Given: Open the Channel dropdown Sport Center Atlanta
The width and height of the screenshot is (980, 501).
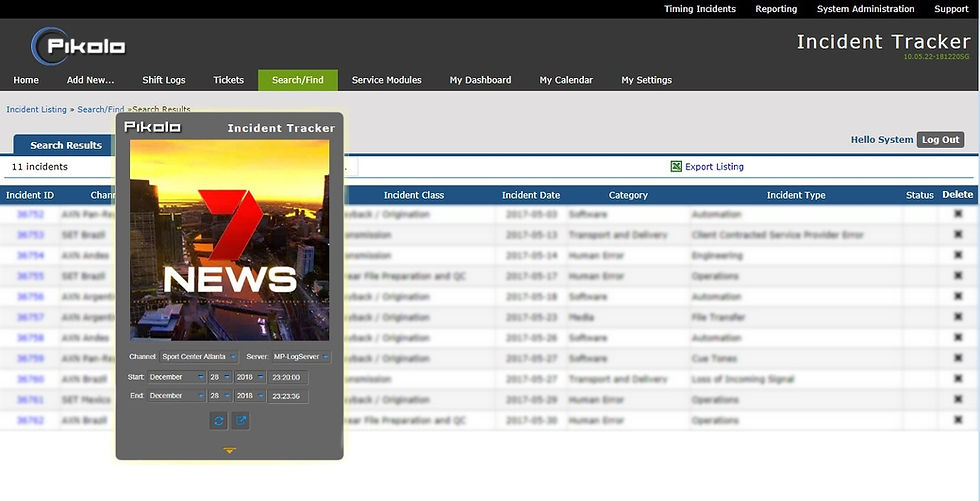Looking at the screenshot, I should click(199, 357).
